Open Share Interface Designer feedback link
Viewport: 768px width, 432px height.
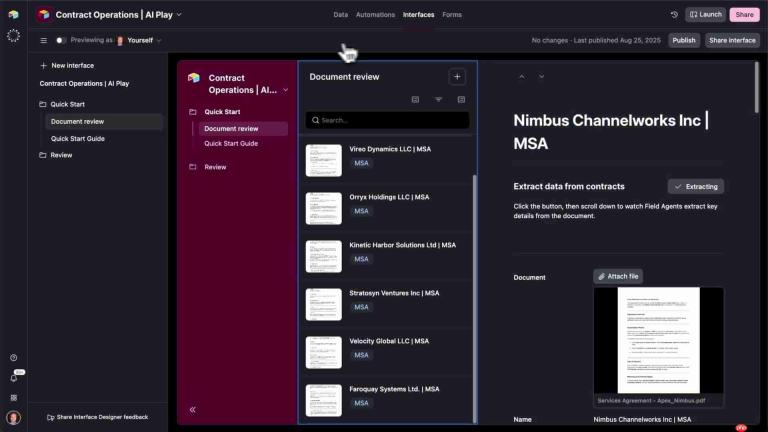point(97,417)
